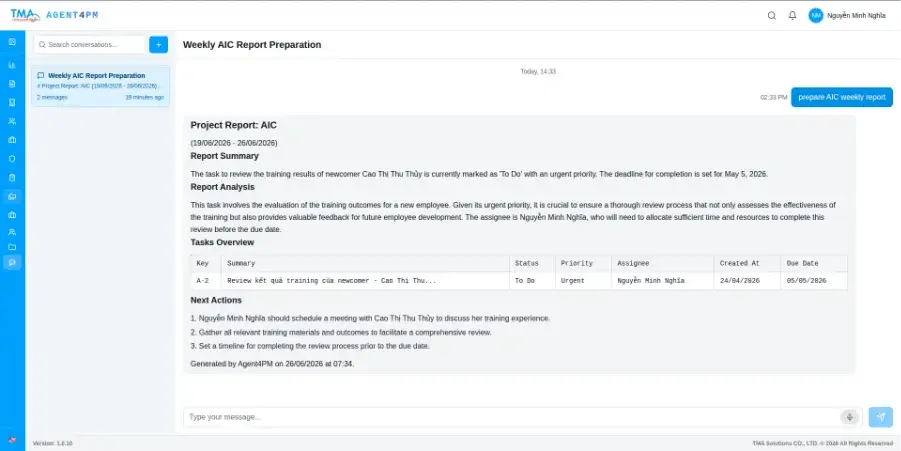Open the folder icon in sidebar

(x=12, y=247)
